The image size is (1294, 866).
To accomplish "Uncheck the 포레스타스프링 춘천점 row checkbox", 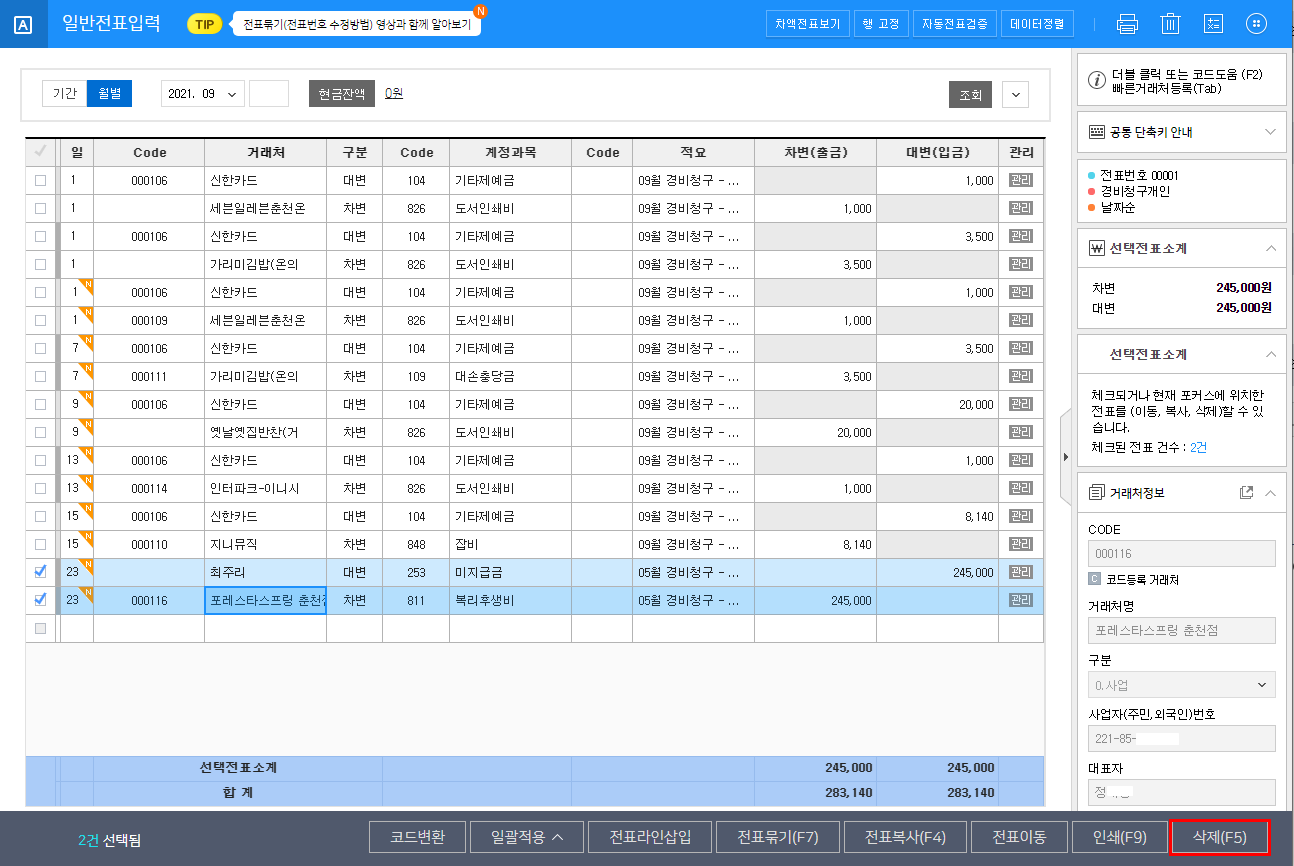I will tap(40, 600).
